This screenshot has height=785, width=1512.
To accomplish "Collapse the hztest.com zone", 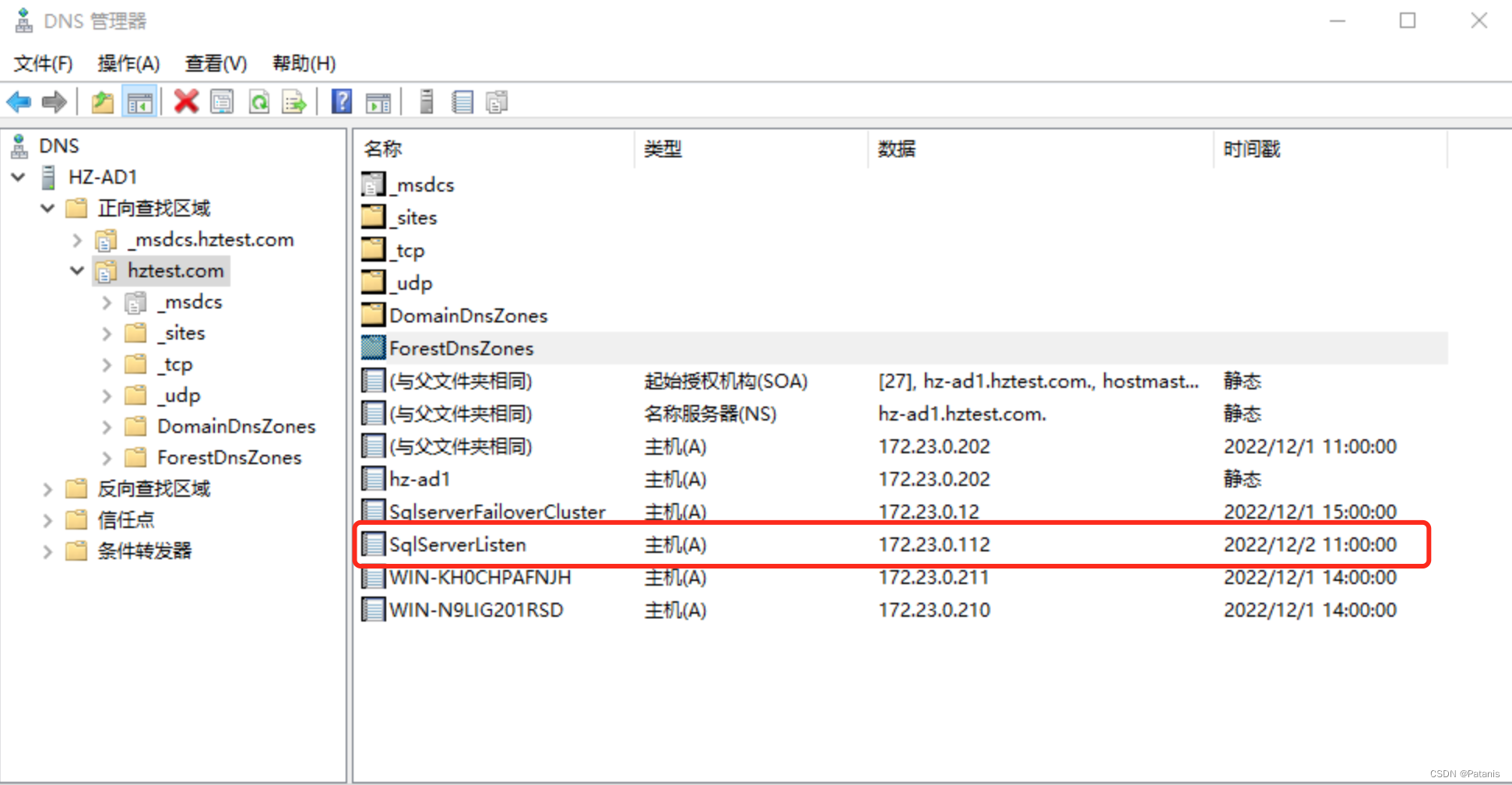I will 76,270.
